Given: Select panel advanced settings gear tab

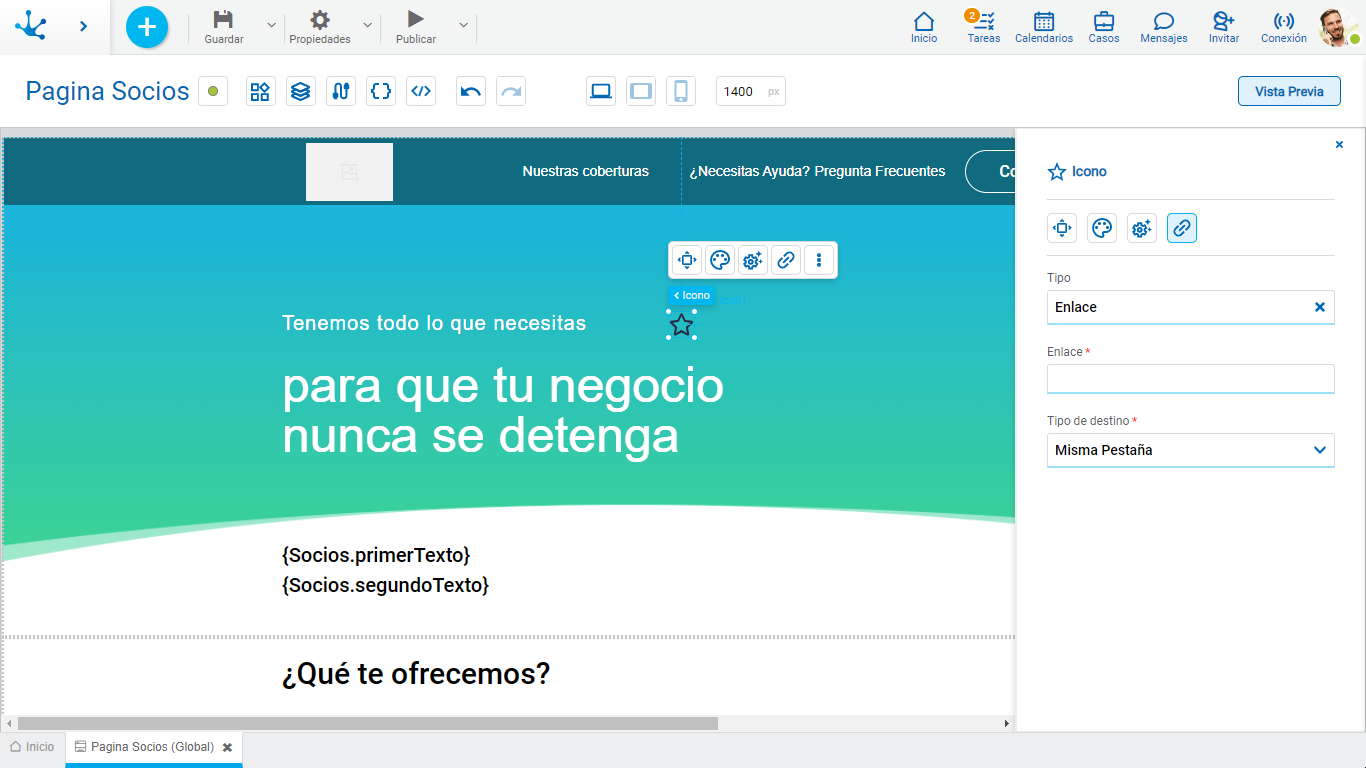Looking at the screenshot, I should click(x=1142, y=228).
